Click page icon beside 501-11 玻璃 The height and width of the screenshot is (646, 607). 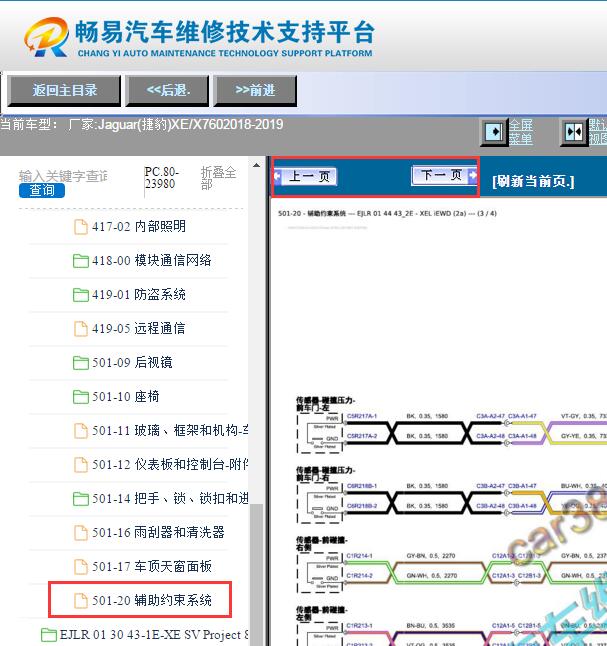coord(81,431)
